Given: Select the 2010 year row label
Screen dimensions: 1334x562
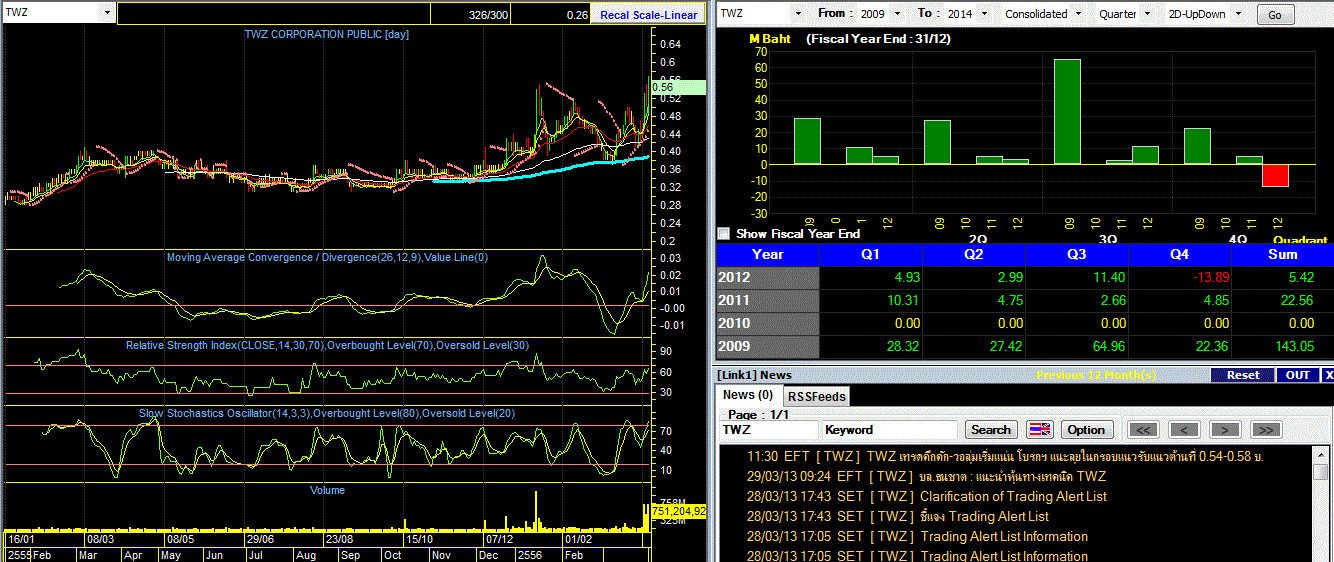Looking at the screenshot, I should 768,323.
